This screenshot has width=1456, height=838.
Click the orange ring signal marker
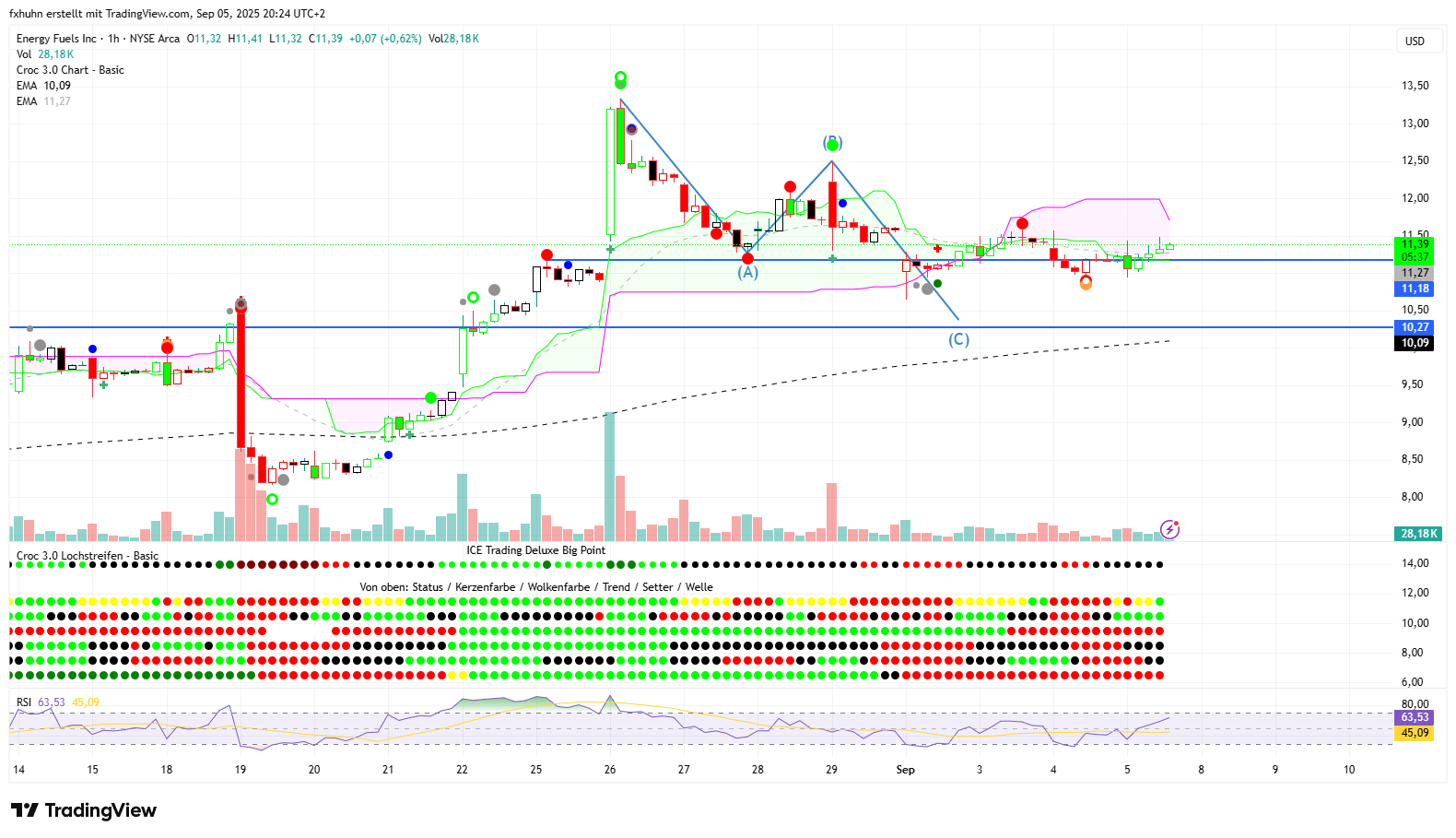[1086, 283]
